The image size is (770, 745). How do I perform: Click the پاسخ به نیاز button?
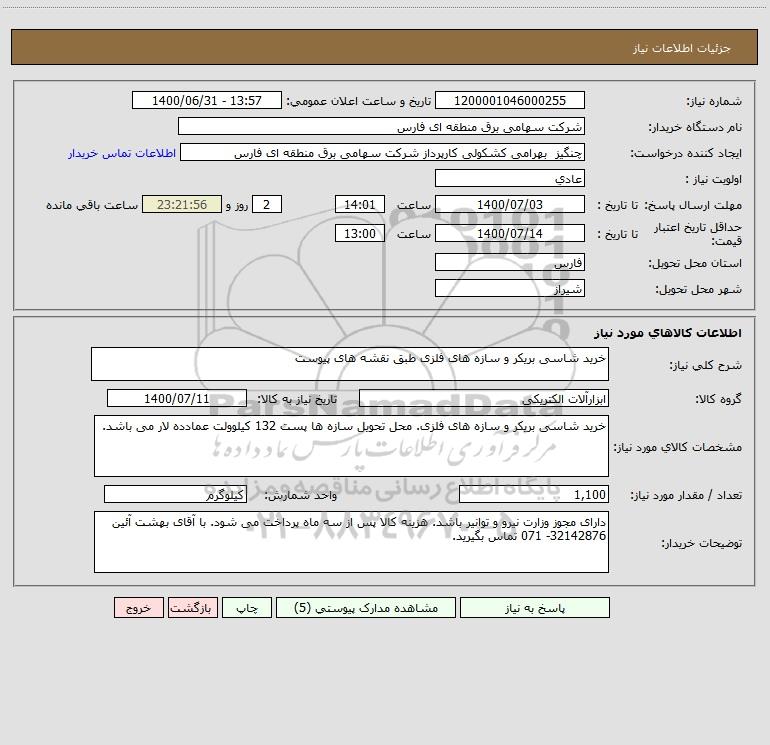(535, 607)
